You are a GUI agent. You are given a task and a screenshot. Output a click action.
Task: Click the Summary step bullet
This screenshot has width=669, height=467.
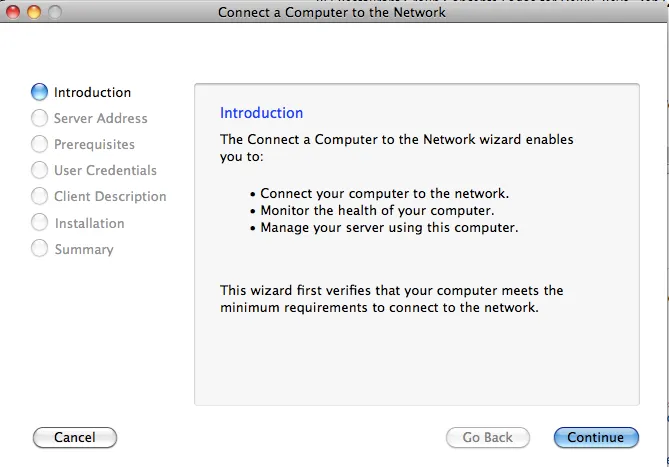click(39, 249)
